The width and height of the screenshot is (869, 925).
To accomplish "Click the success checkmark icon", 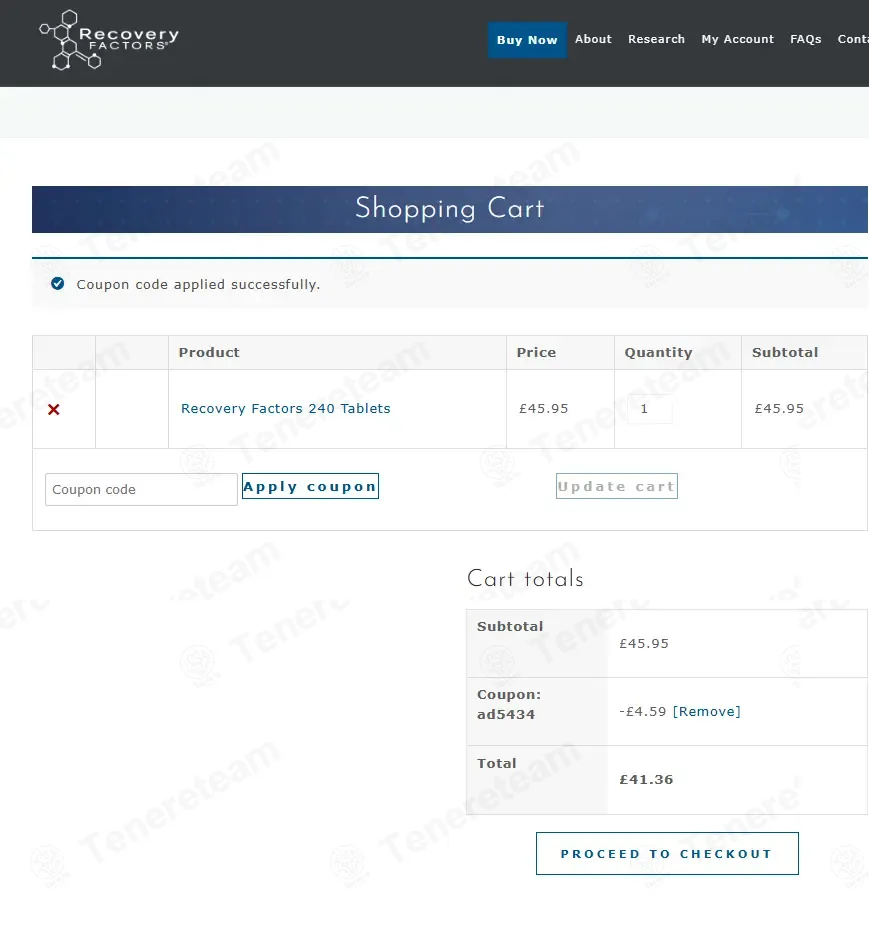I will tap(57, 284).
